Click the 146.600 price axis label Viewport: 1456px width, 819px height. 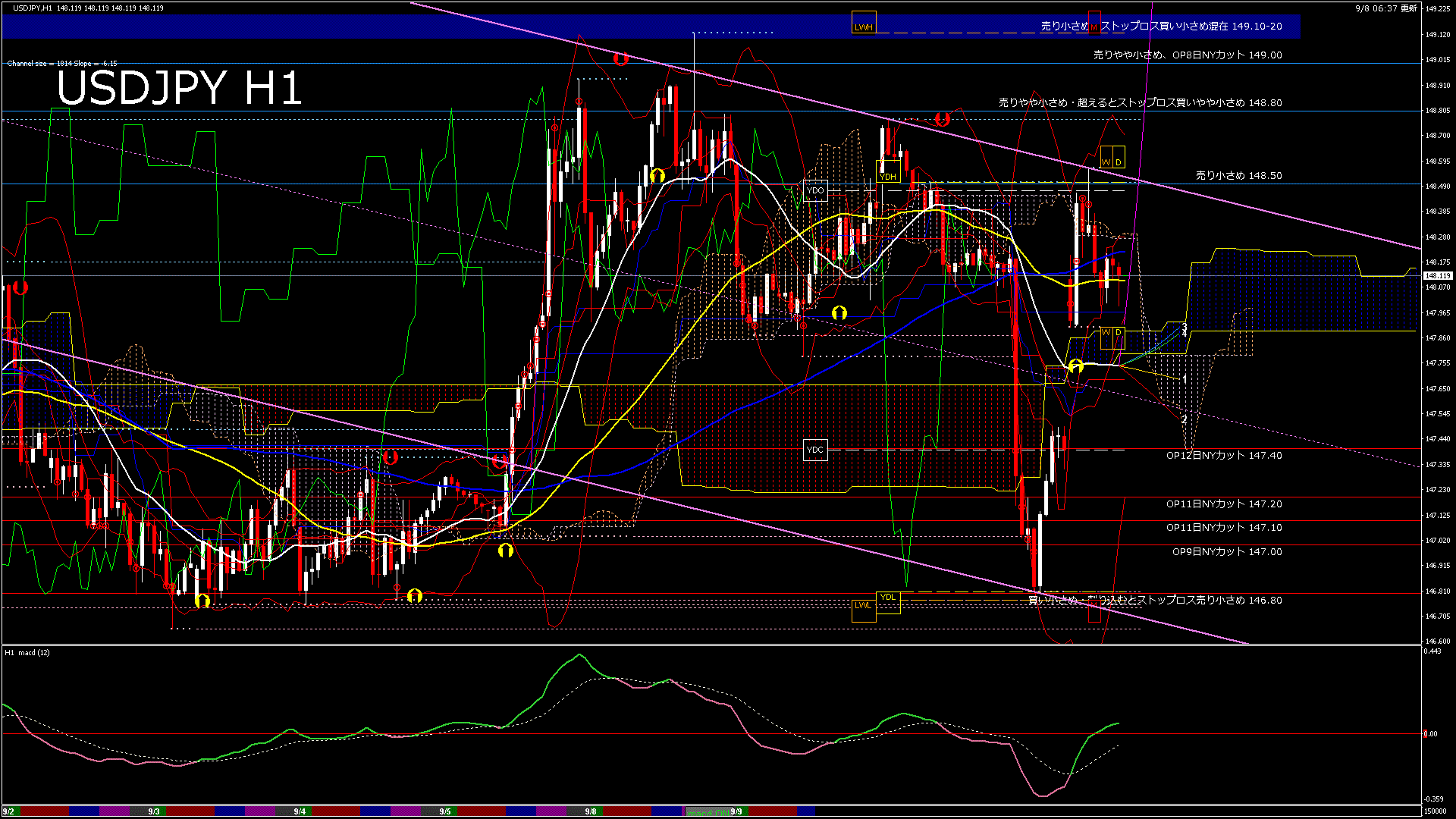1438,642
